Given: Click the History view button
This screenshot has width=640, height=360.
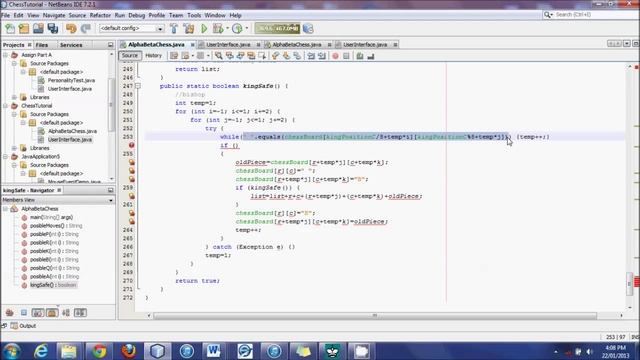Looking at the screenshot, I should coord(153,56).
